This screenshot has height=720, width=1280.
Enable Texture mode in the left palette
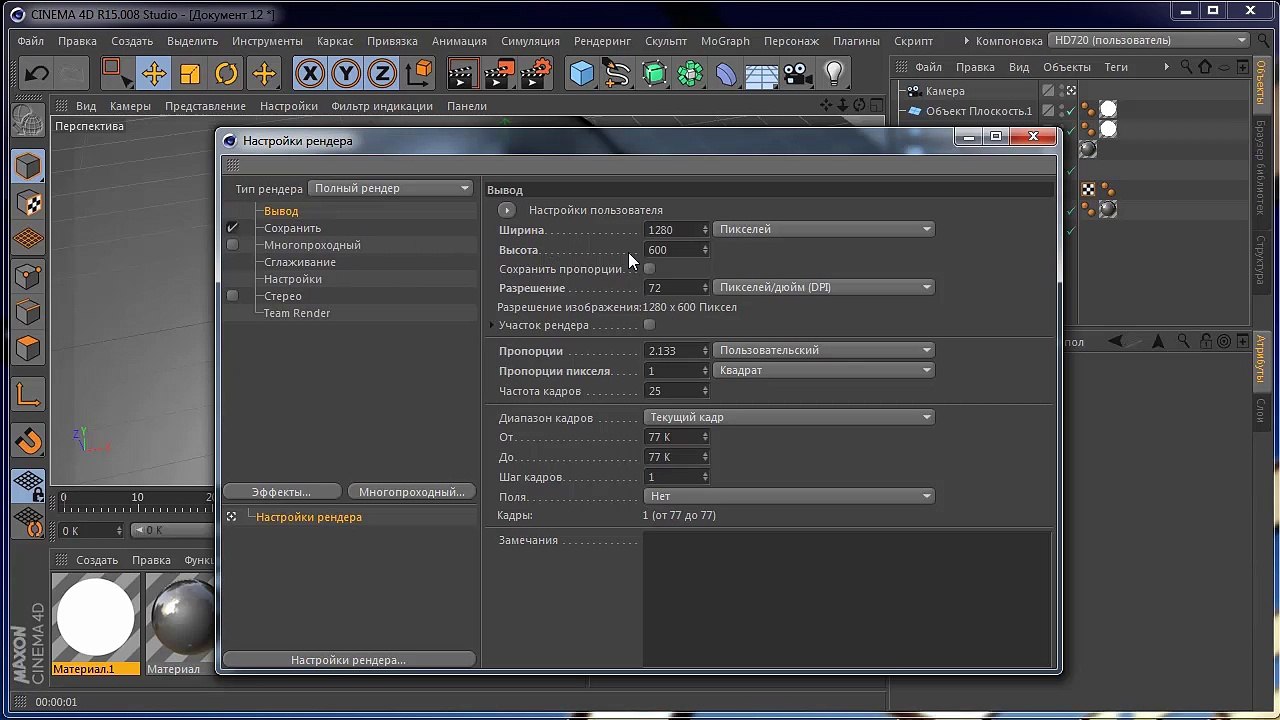pyautogui.click(x=29, y=203)
